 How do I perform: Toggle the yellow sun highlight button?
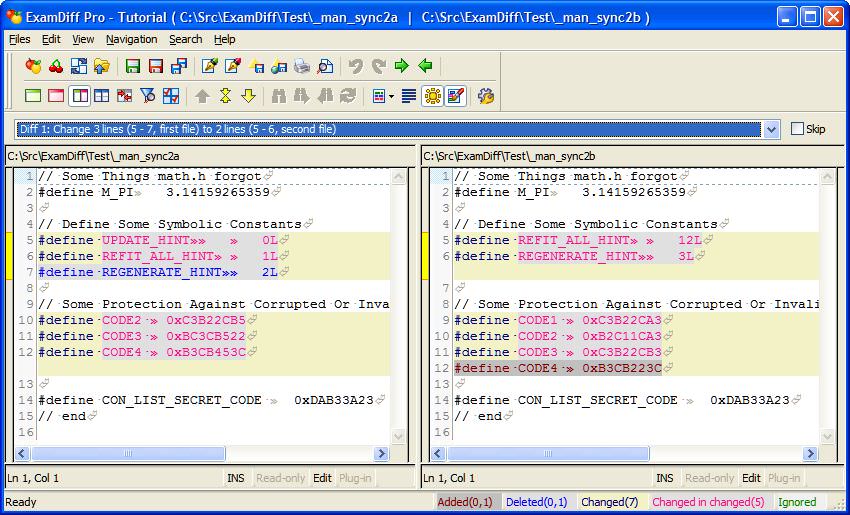pyautogui.click(x=432, y=96)
